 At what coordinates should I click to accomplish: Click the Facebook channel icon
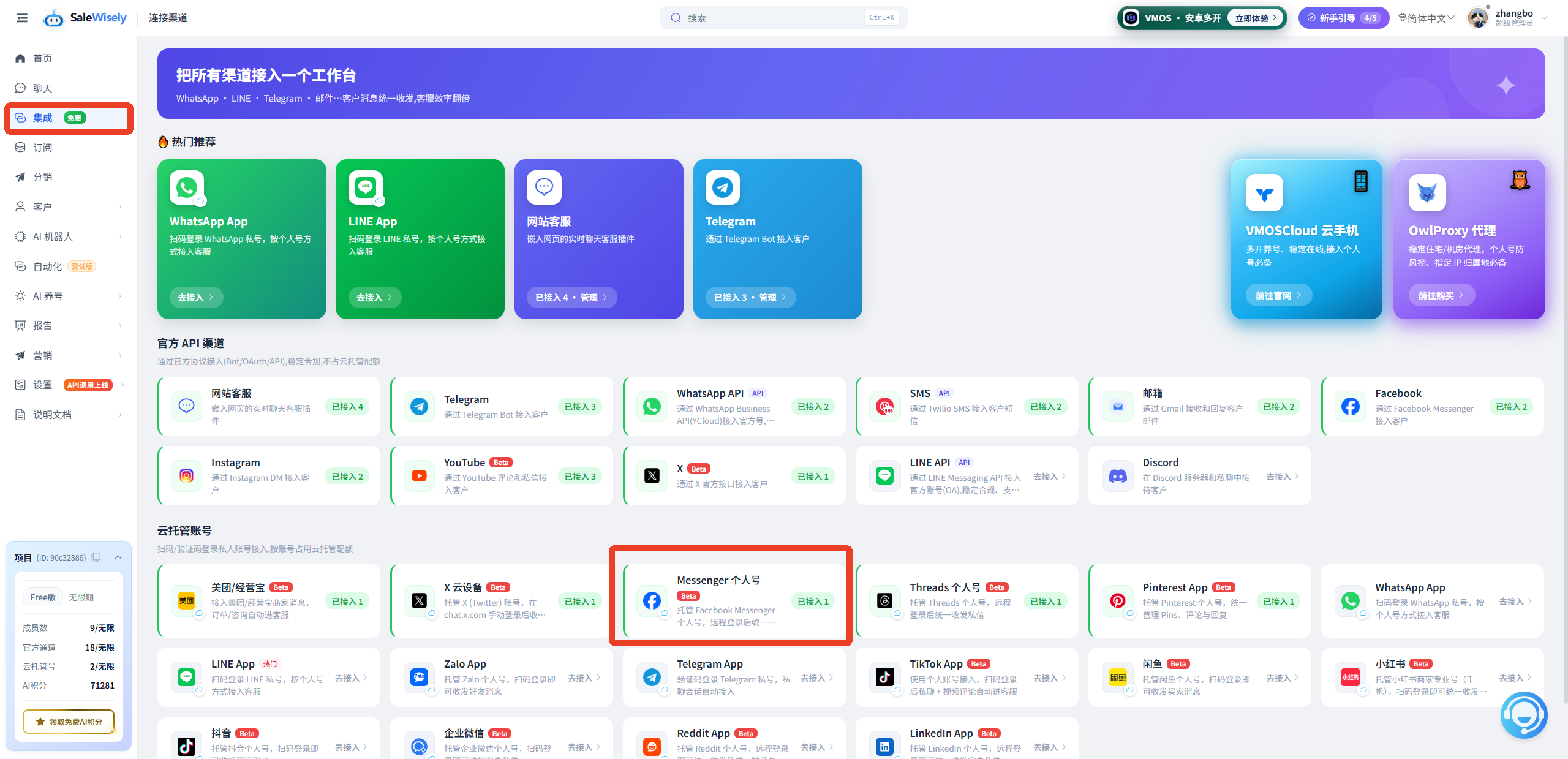(1350, 407)
